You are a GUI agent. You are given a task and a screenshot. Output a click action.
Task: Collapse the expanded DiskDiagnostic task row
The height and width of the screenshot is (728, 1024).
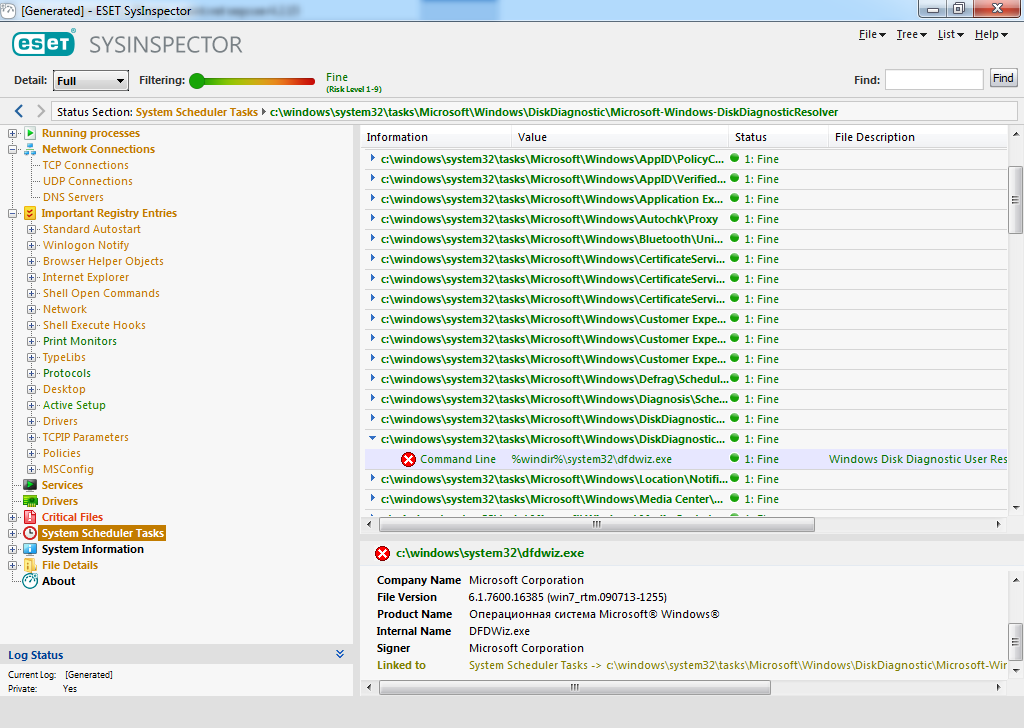point(372,439)
